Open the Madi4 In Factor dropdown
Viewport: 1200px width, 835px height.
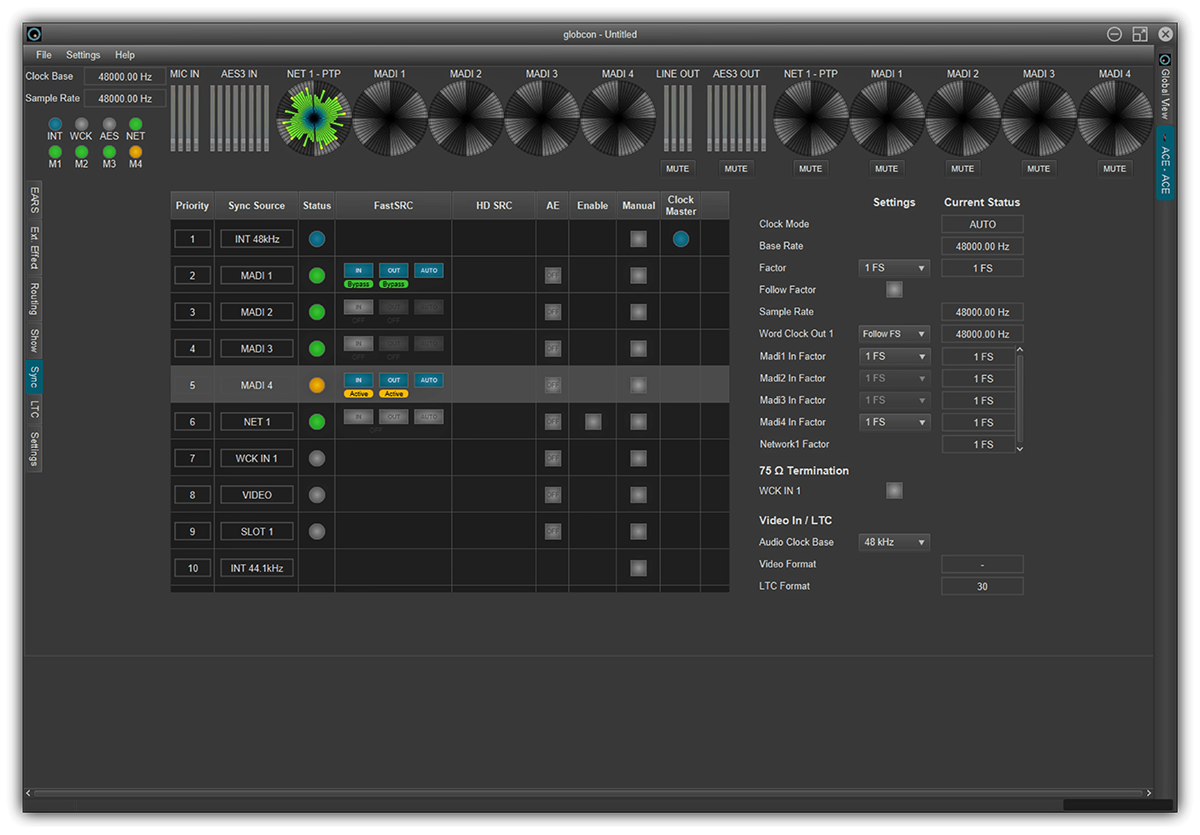(894, 422)
